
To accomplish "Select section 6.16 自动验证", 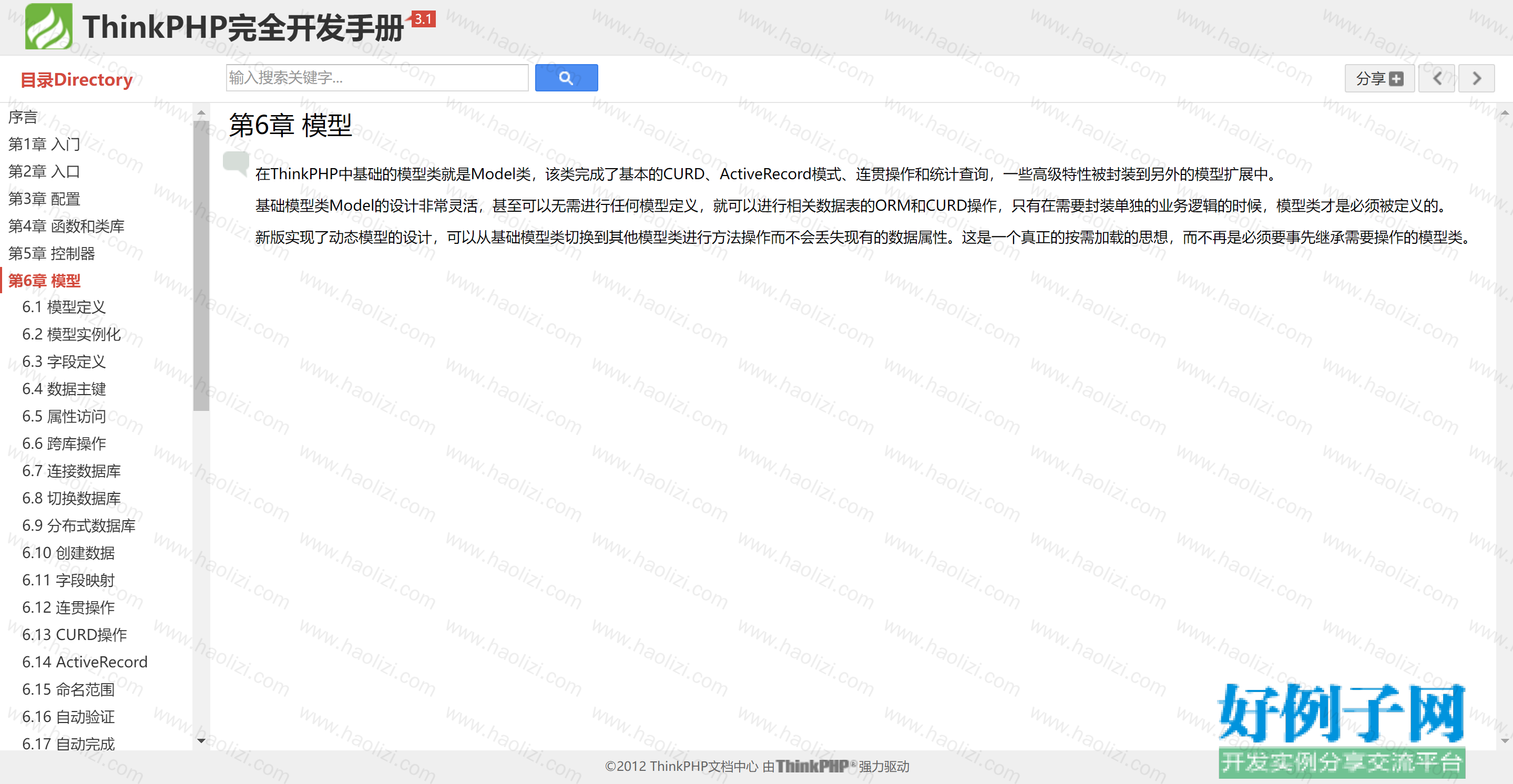I will coord(68,716).
